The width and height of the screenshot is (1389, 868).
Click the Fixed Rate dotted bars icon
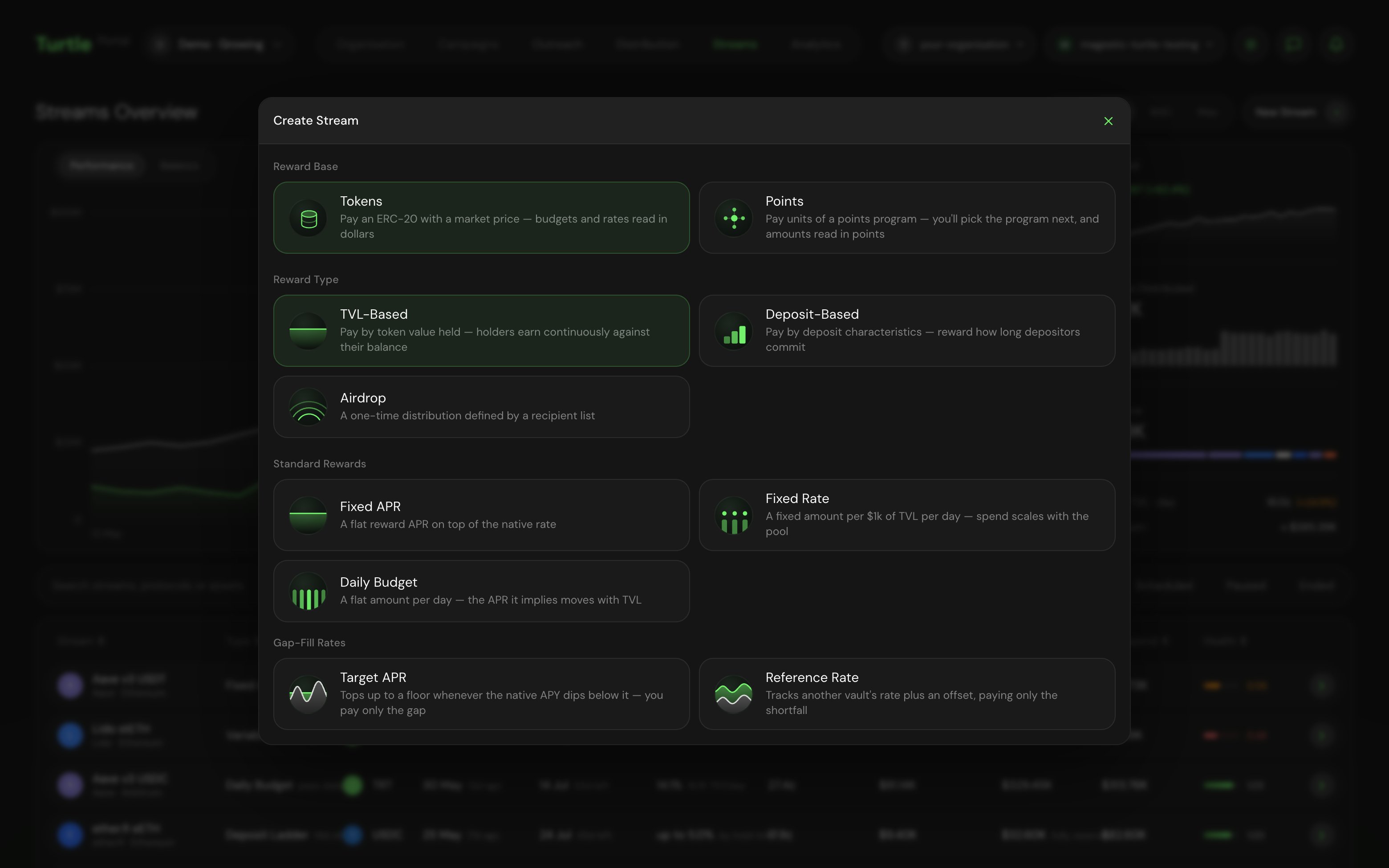(734, 515)
